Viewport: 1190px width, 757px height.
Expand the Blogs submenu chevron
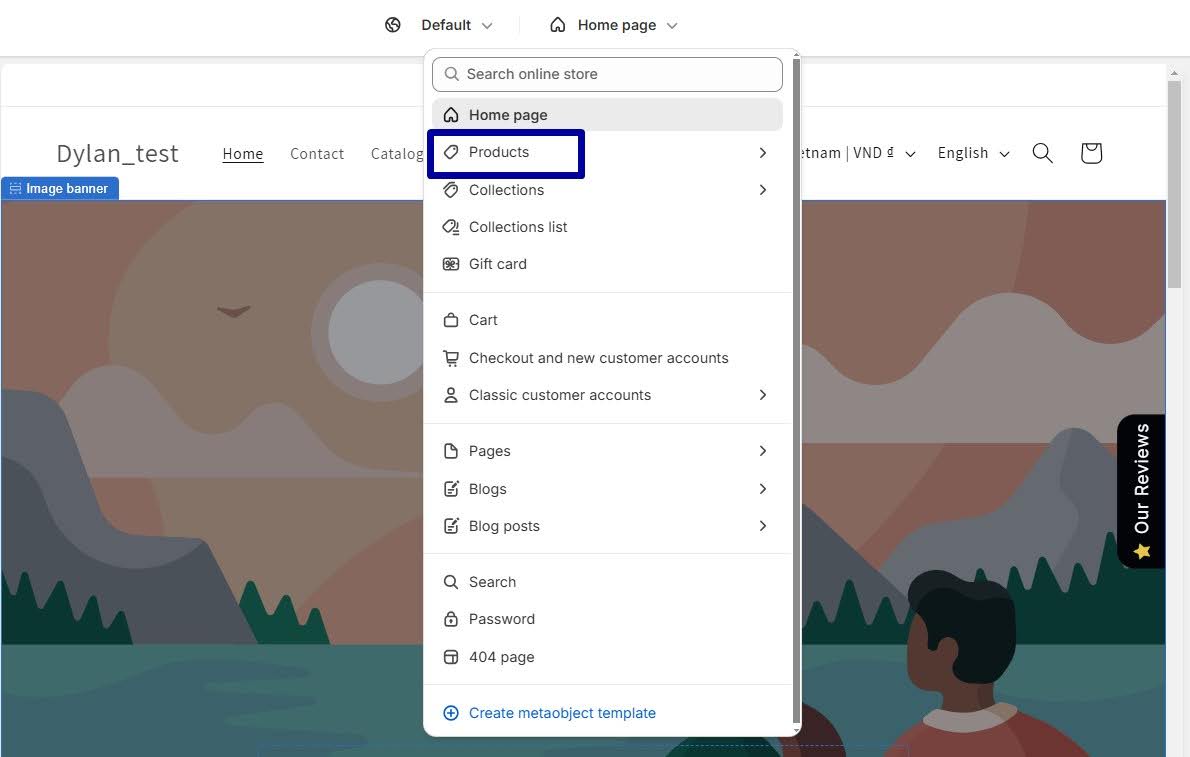tap(763, 489)
